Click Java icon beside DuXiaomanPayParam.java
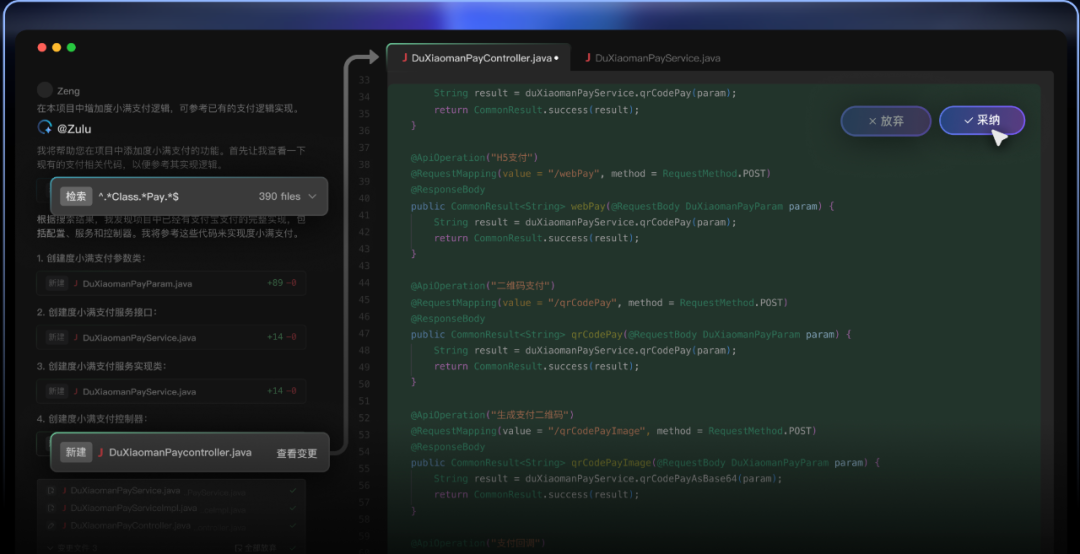Image resolution: width=1080 pixels, height=554 pixels. coord(75,284)
